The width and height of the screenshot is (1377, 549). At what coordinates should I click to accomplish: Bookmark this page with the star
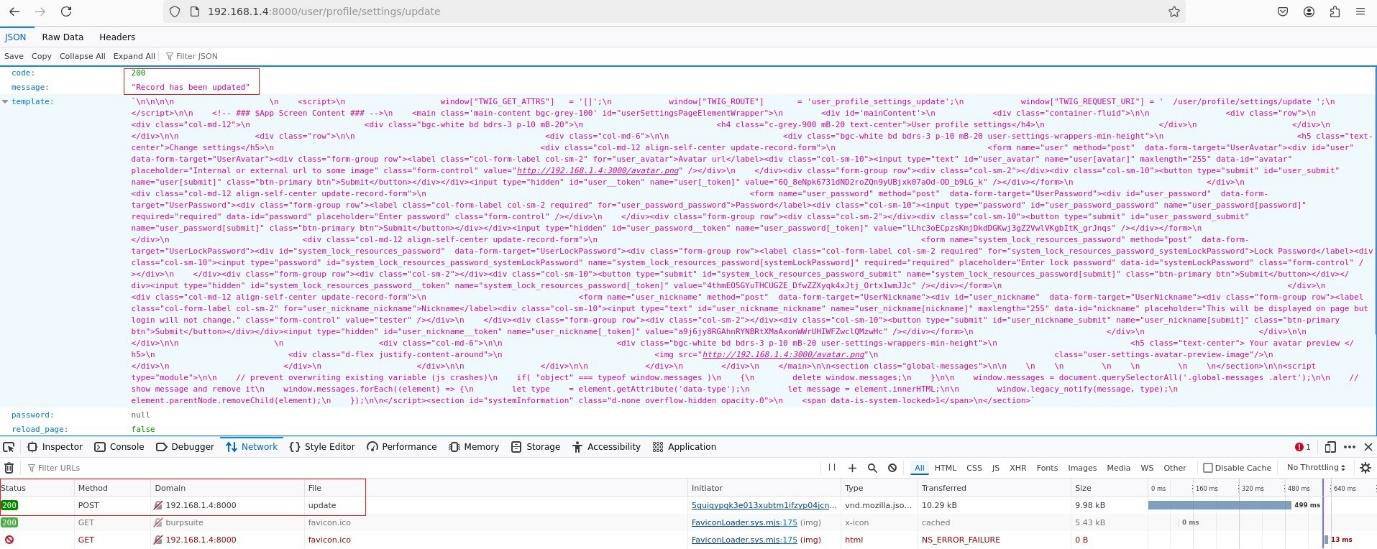[x=1174, y=11]
